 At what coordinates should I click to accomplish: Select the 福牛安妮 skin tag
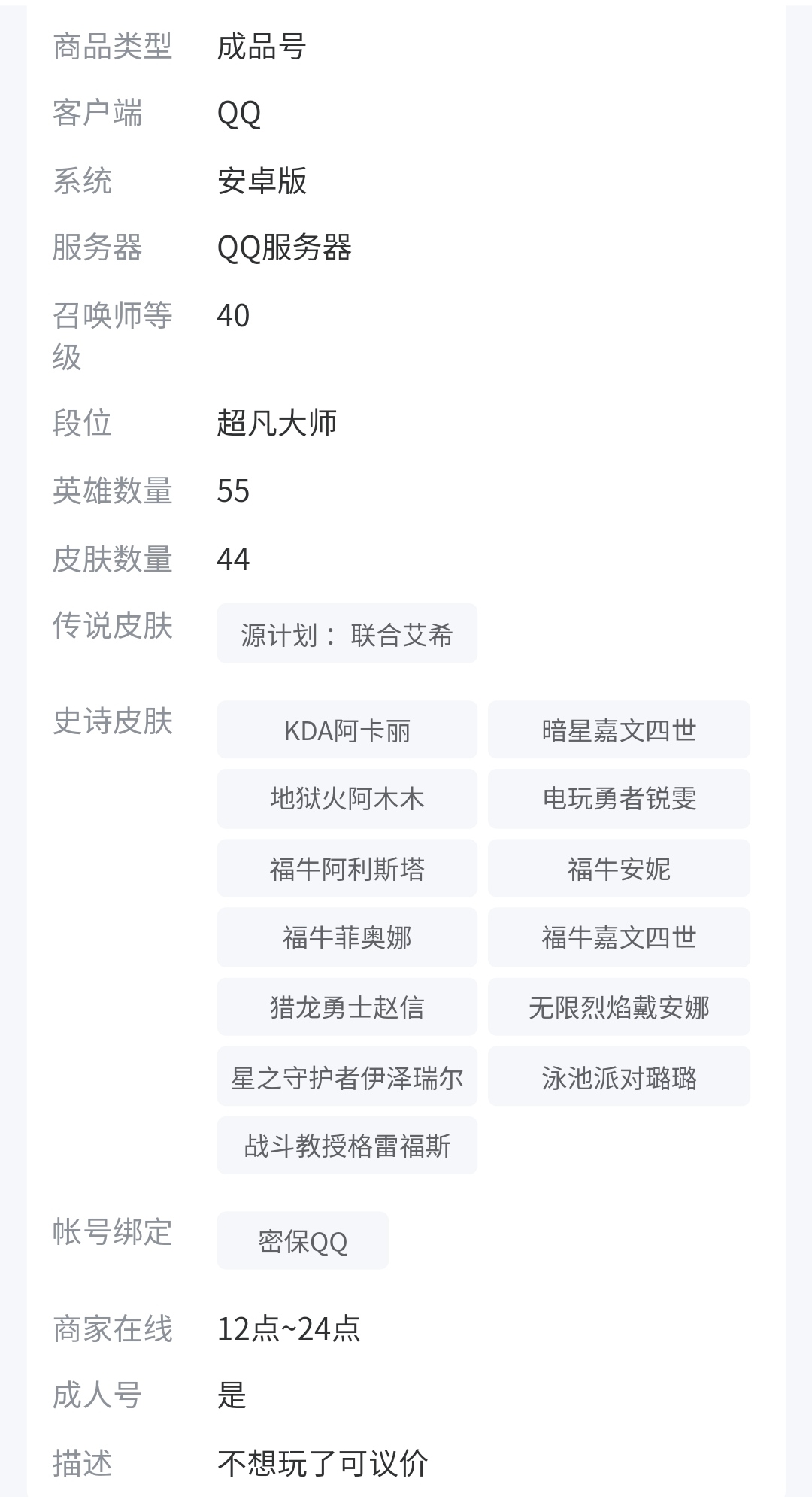(x=619, y=869)
